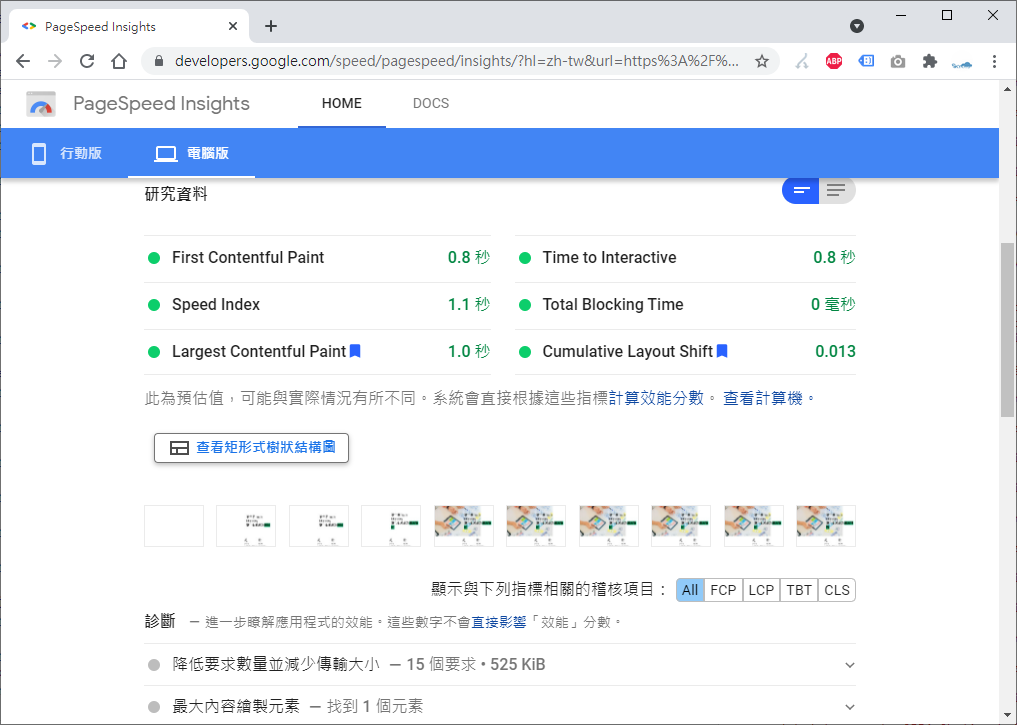The image size is (1017, 725).
Task: Open the browser home page
Action: pyautogui.click(x=119, y=61)
